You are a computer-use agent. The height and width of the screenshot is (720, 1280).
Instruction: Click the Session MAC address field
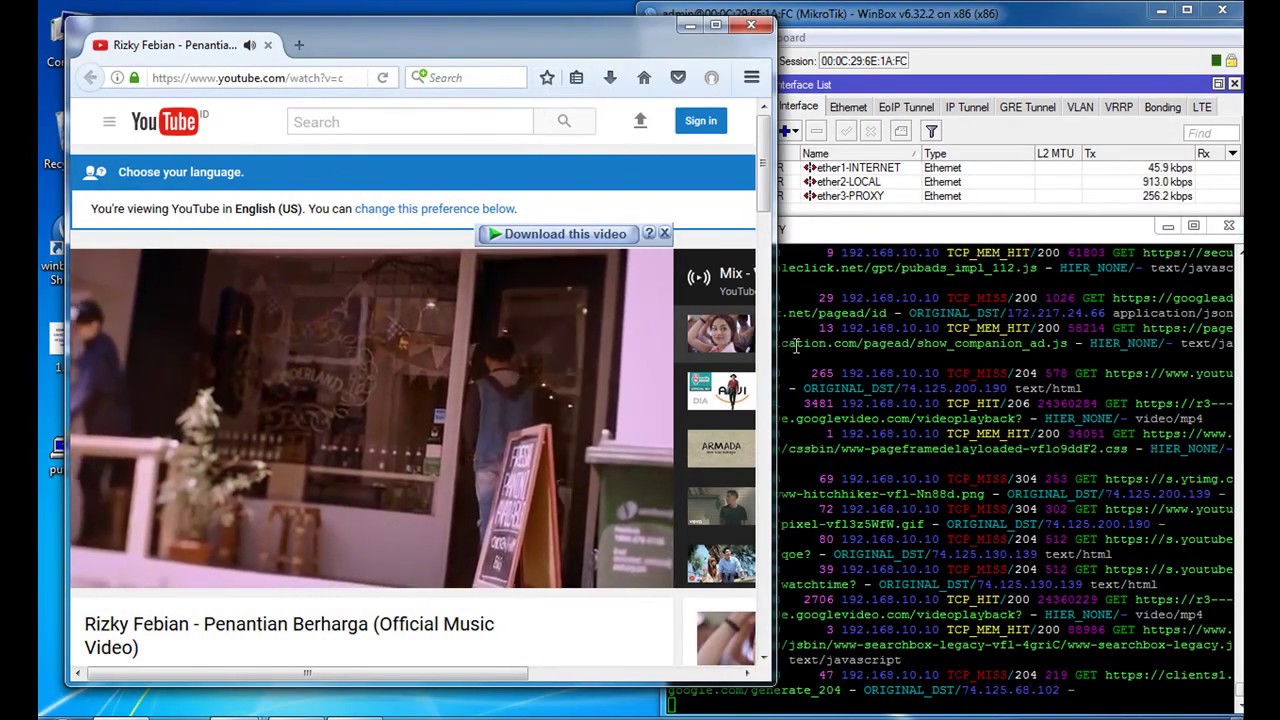[x=864, y=61]
